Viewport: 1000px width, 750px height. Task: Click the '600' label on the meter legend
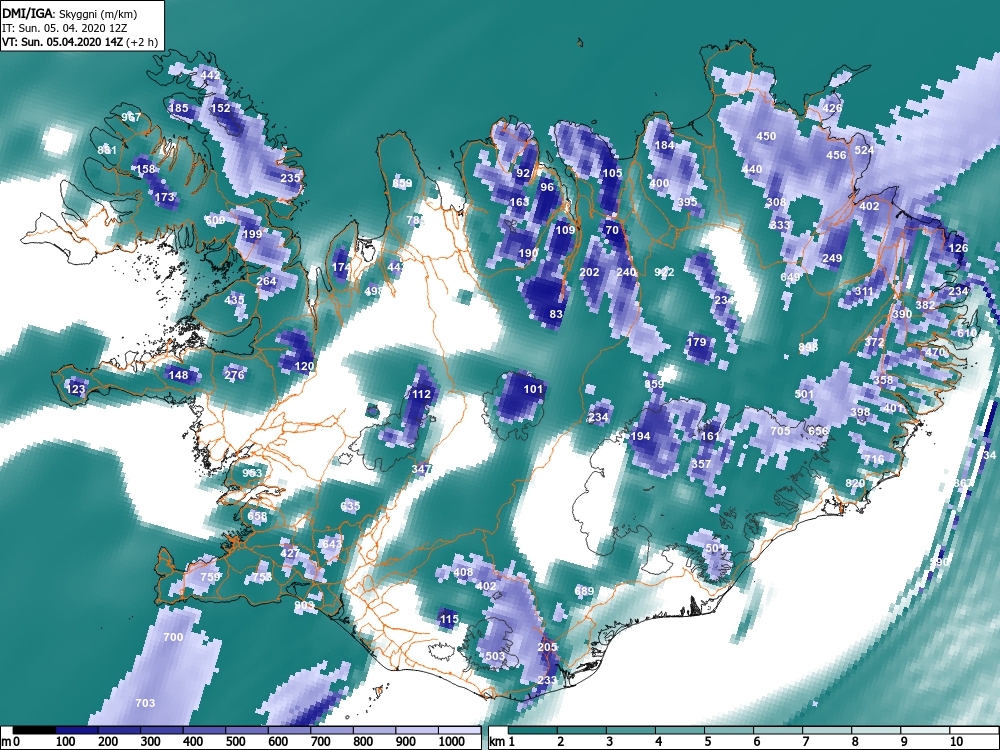tap(277, 742)
